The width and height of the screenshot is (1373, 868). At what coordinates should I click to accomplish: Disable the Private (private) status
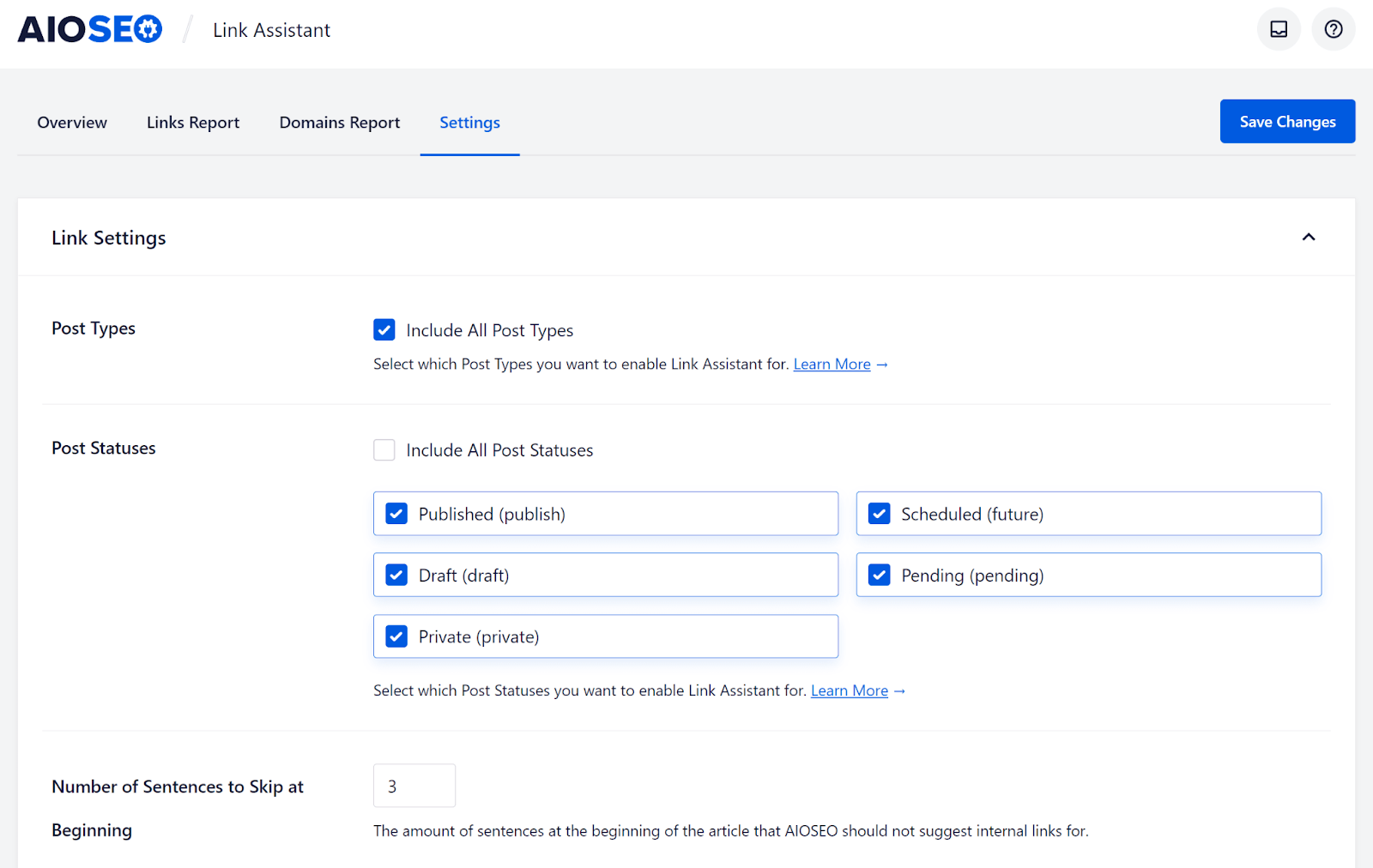point(396,636)
